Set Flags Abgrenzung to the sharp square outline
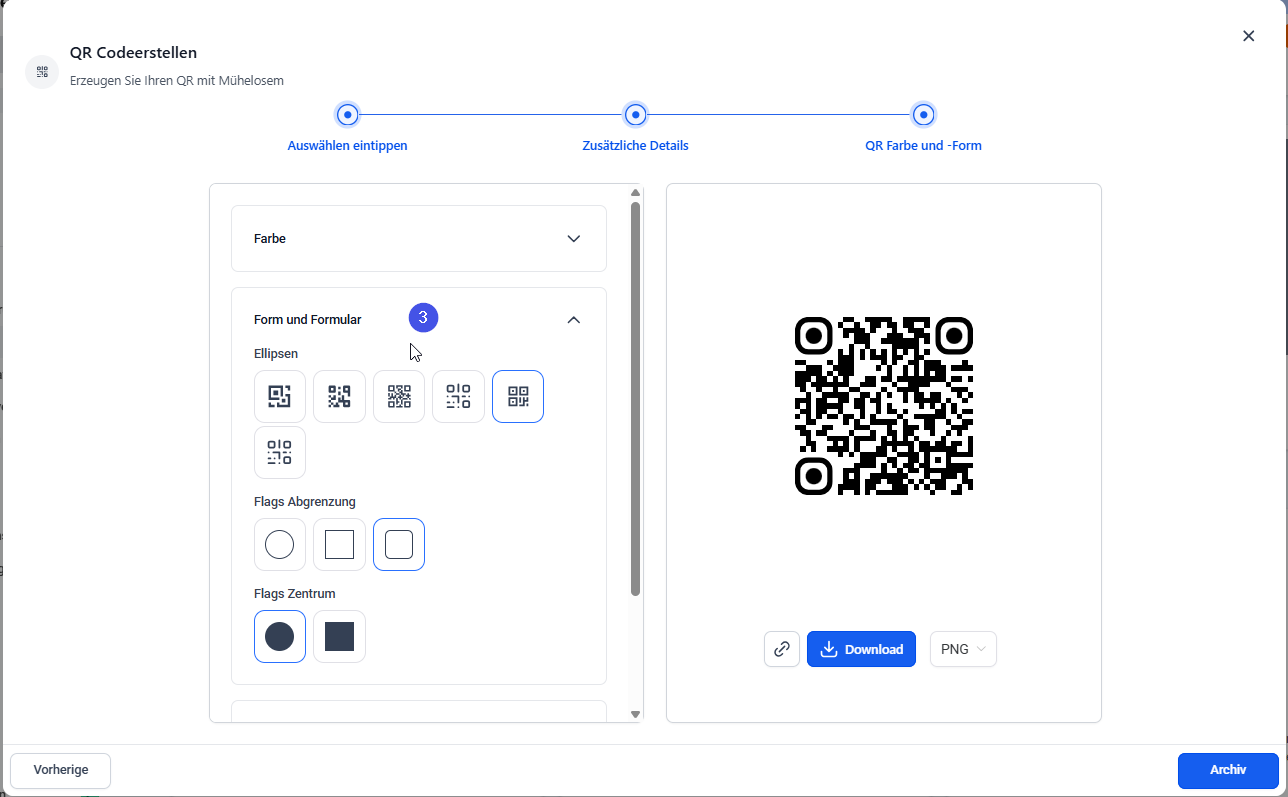This screenshot has height=797, width=1288. (x=339, y=545)
